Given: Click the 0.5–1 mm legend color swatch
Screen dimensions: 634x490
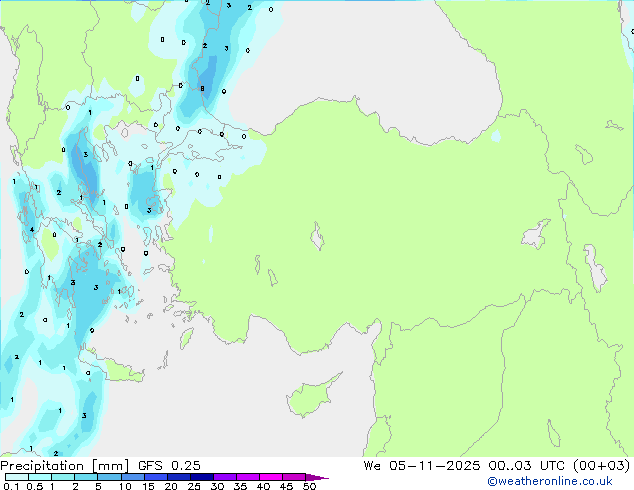Looking at the screenshot, I should pyautogui.click(x=40, y=477).
